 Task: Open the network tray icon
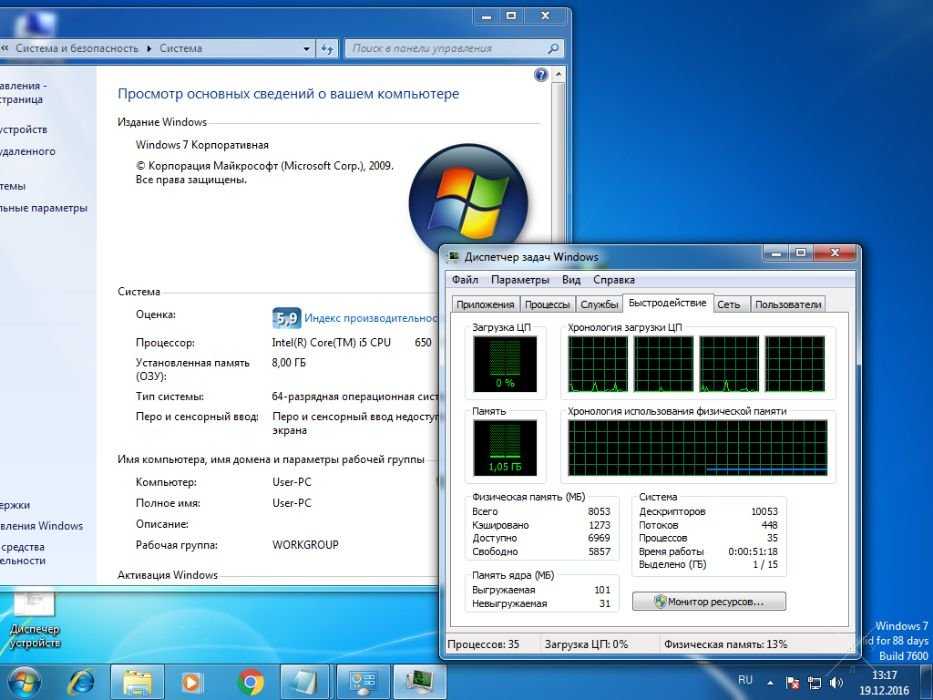[x=815, y=683]
